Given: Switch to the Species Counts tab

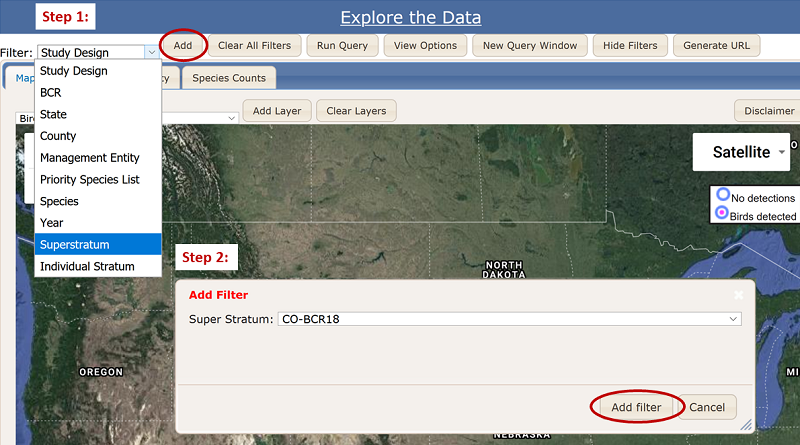Looking at the screenshot, I should [x=229, y=78].
